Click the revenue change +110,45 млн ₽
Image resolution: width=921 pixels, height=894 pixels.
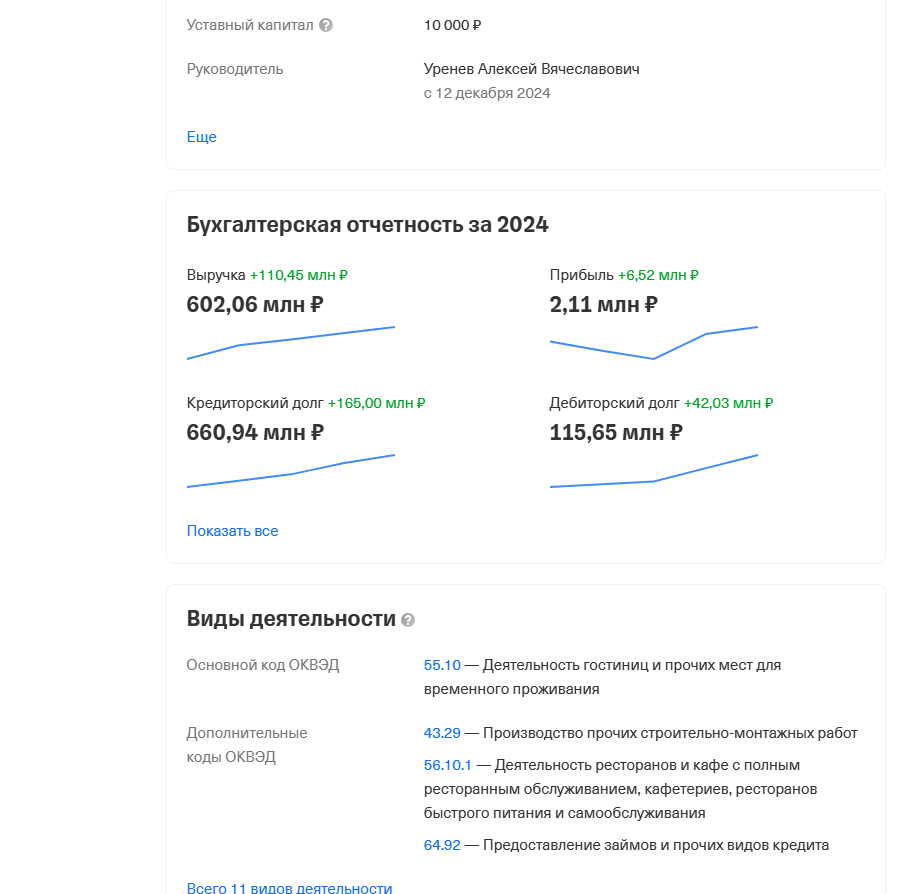pyautogui.click(x=299, y=275)
